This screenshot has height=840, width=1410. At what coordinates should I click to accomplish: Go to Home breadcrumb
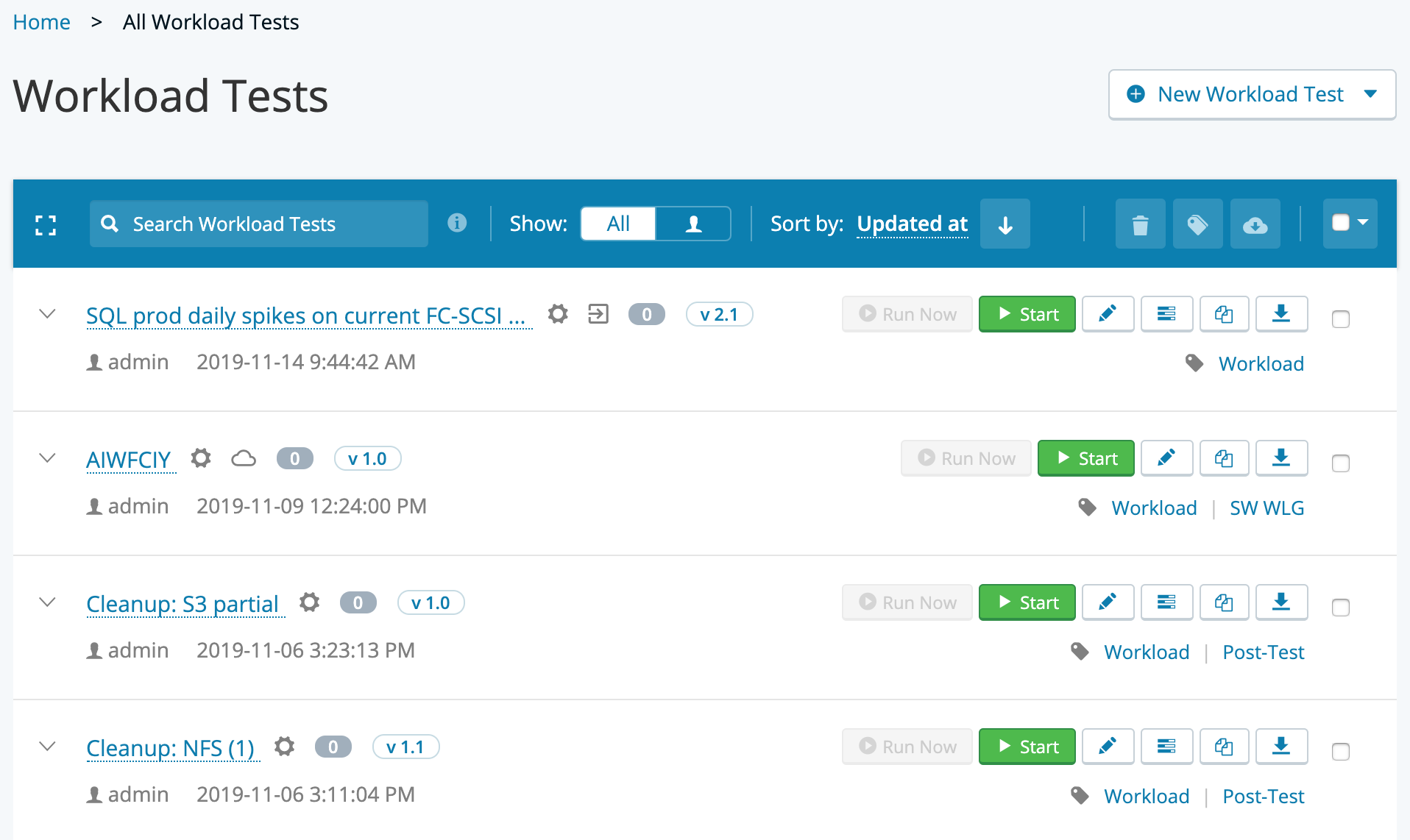(42, 22)
